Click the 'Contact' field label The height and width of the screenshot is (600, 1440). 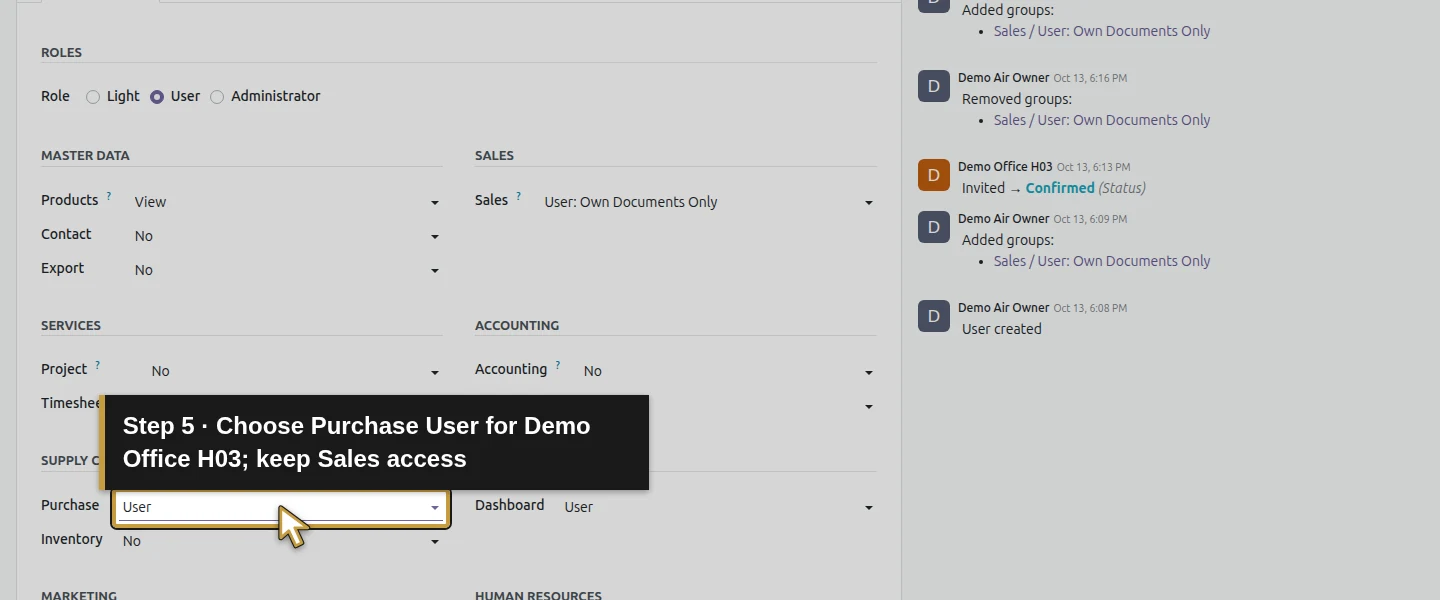(66, 234)
